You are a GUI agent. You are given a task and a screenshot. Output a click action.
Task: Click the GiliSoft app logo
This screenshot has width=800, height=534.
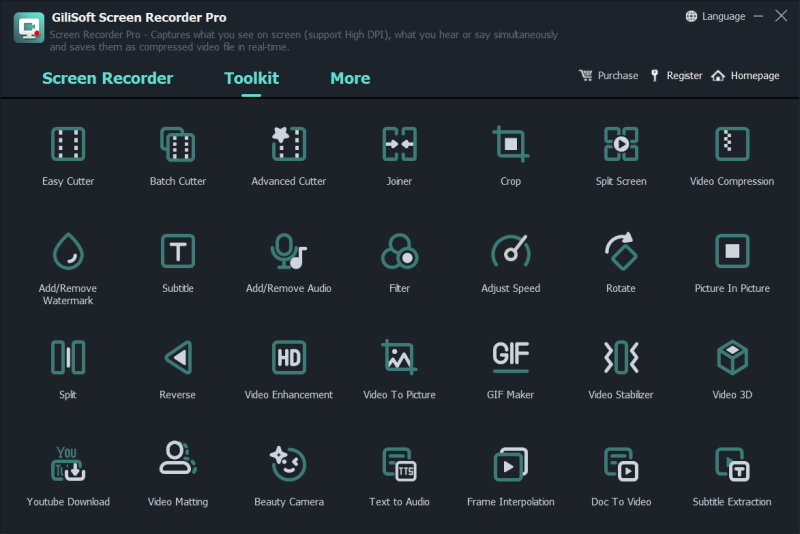coord(29,28)
